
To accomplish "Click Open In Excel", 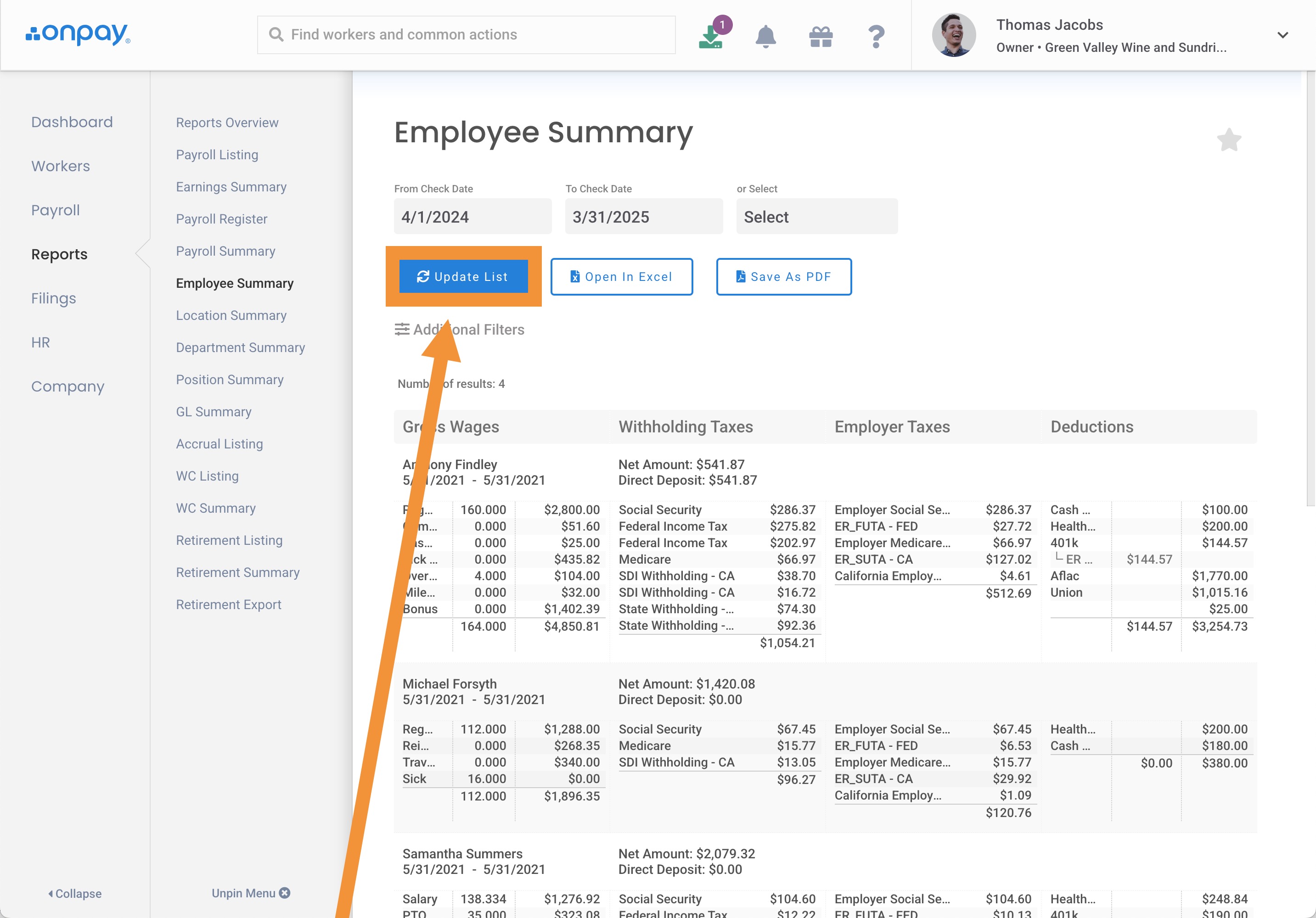I will pyautogui.click(x=621, y=277).
